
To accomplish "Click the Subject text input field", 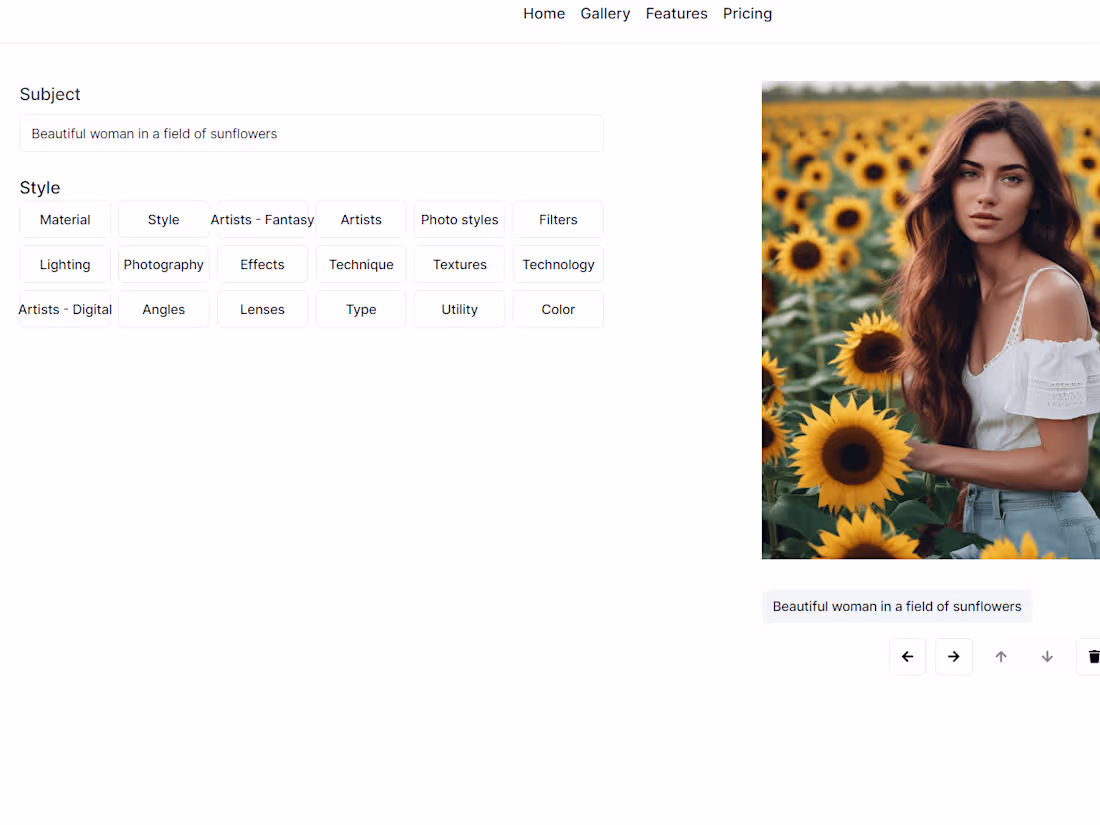I will 311,133.
